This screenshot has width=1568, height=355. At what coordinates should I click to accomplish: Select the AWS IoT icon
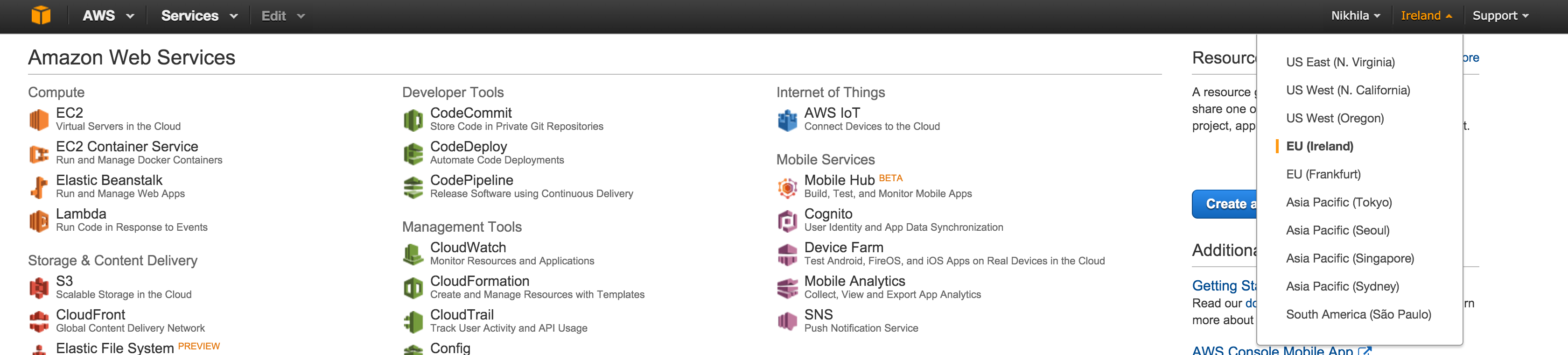click(x=787, y=120)
